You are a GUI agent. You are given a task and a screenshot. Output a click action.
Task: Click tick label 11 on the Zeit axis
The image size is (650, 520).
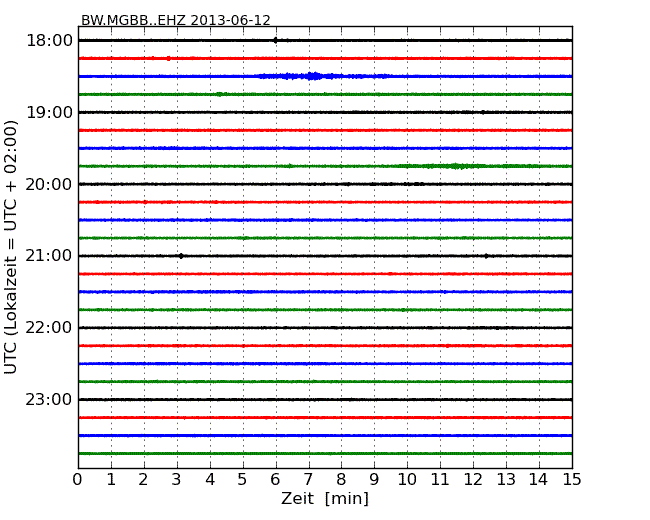440,480
